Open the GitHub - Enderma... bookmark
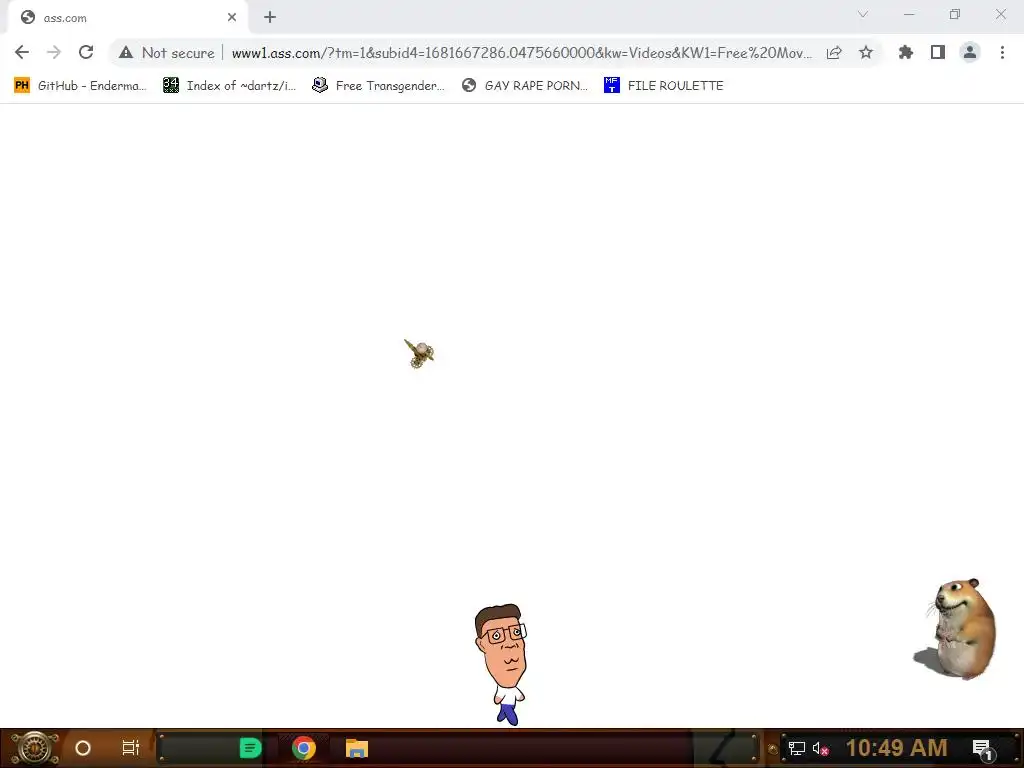This screenshot has width=1024, height=768. coord(80,86)
